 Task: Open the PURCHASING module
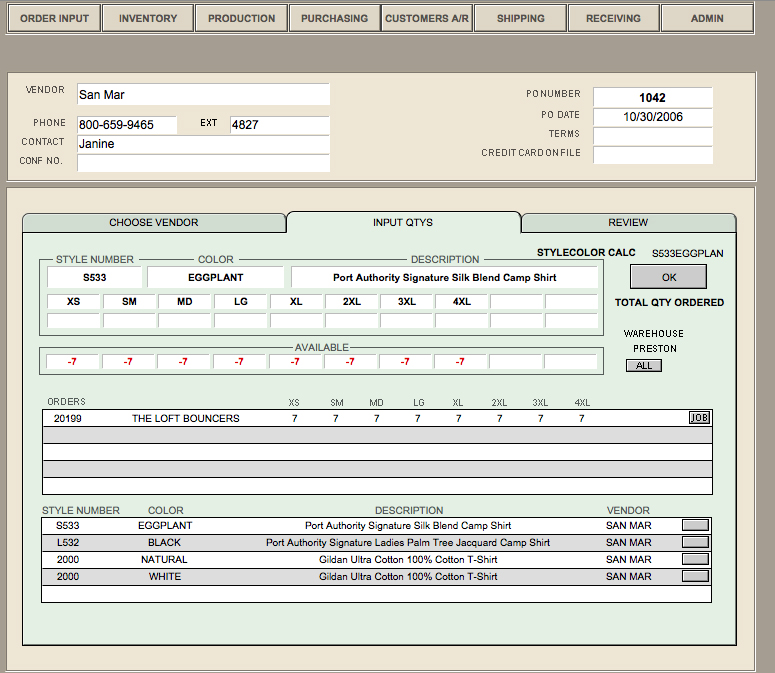tap(335, 18)
